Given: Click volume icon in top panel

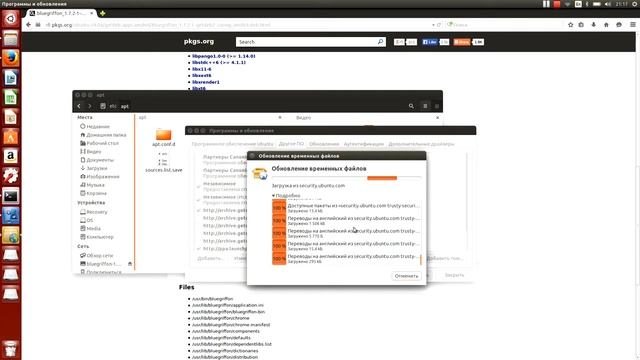Looking at the screenshot, I should tap(608, 4).
